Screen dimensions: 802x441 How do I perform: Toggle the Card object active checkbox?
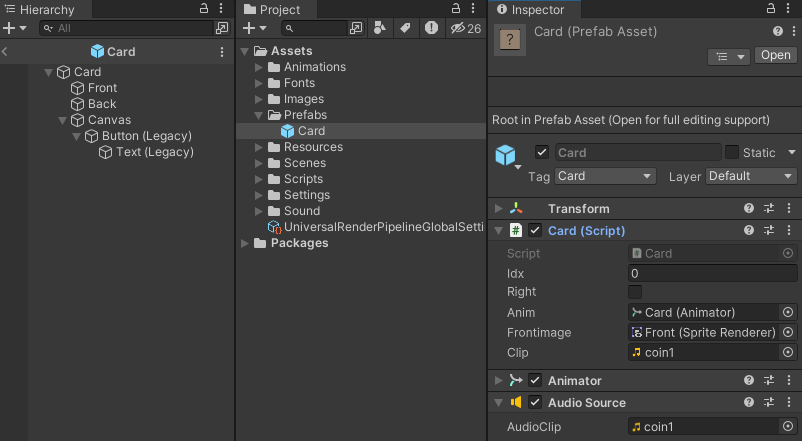(542, 152)
